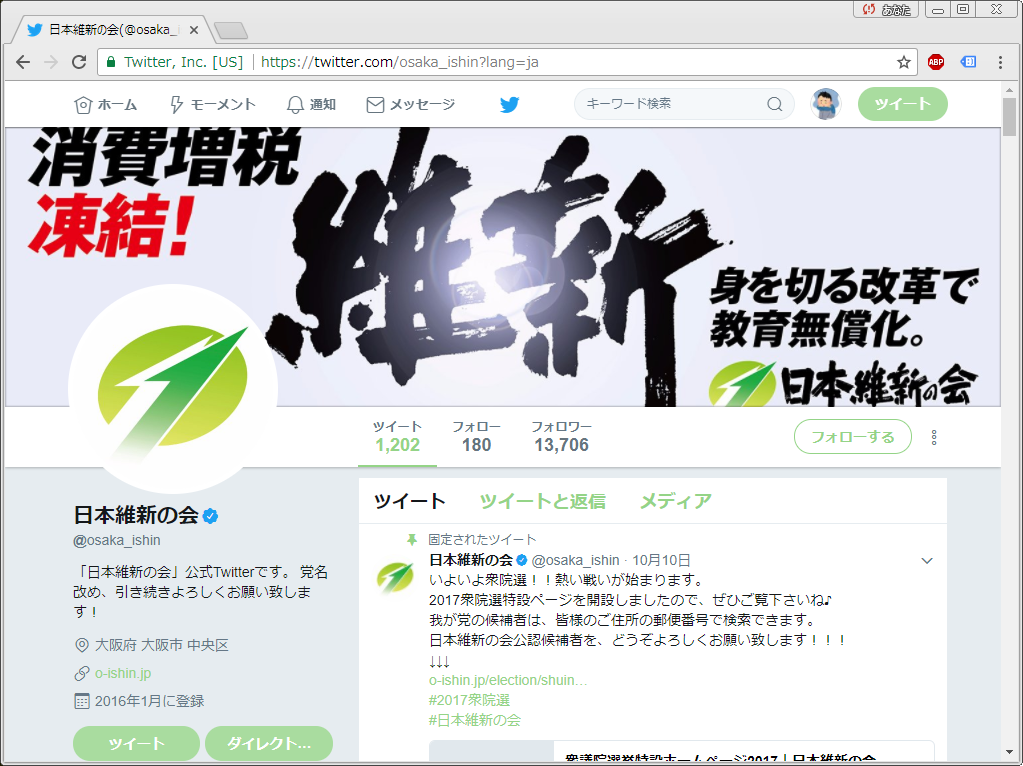Switch to the ツイートと返信 tab

543,501
